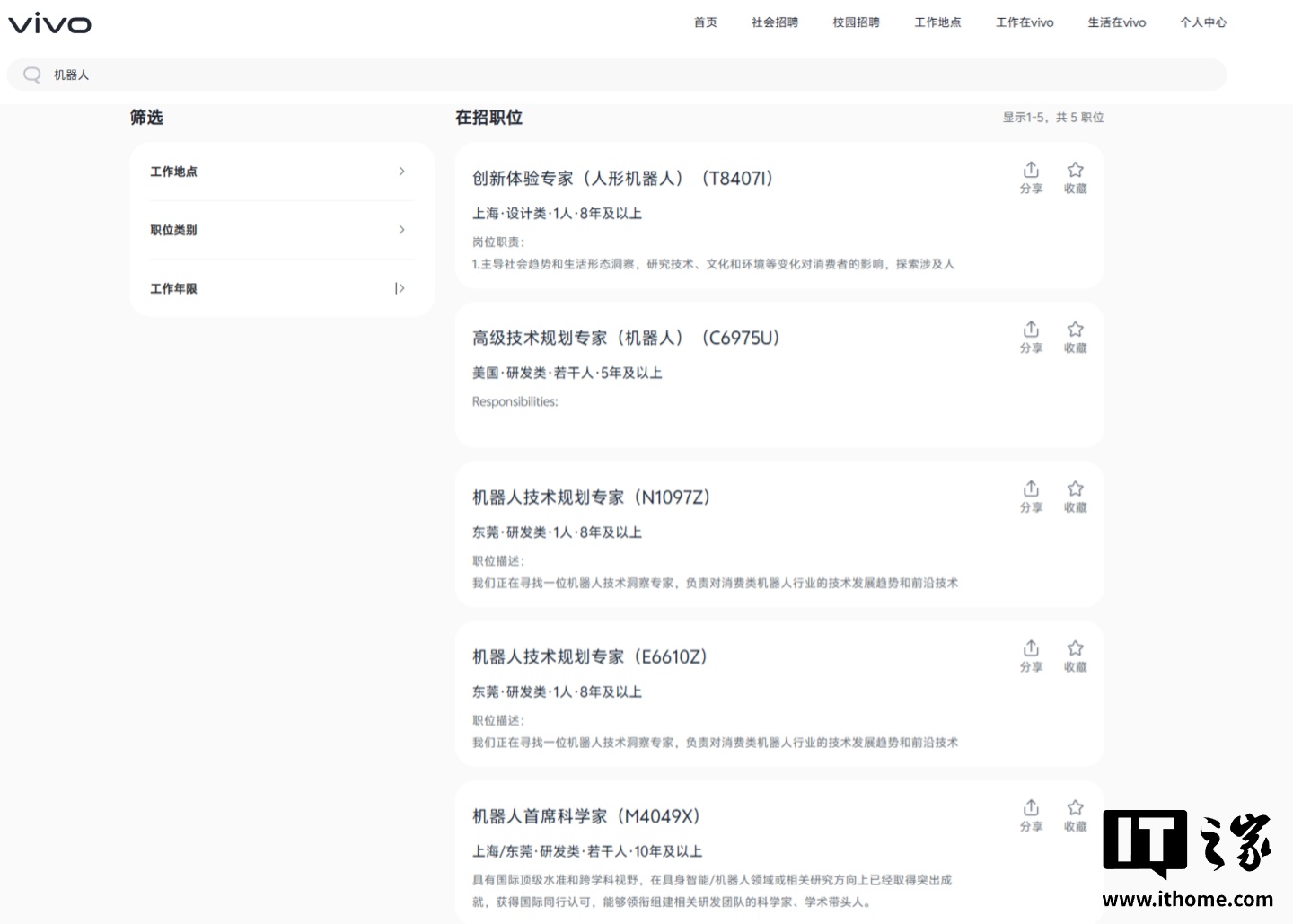
Task: Open 工作地点 in the top navigation
Action: 937,22
